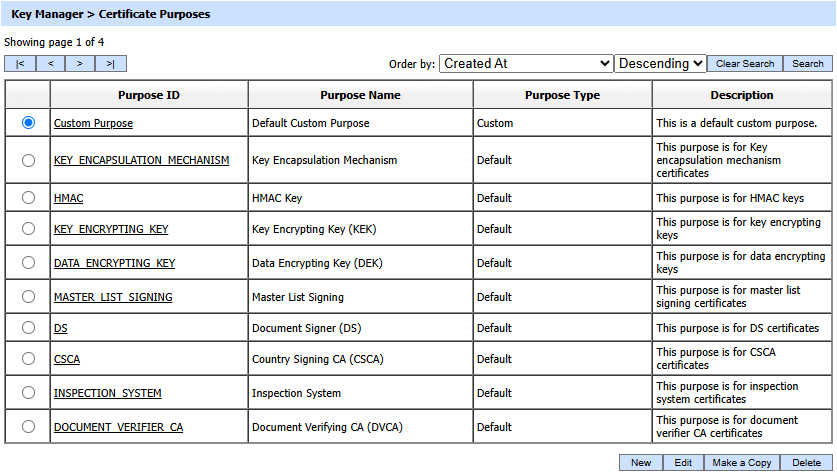The image size is (837, 475).
Task: Open the DOCUMENT_VERIFIER_CA link
Action: pos(118,427)
